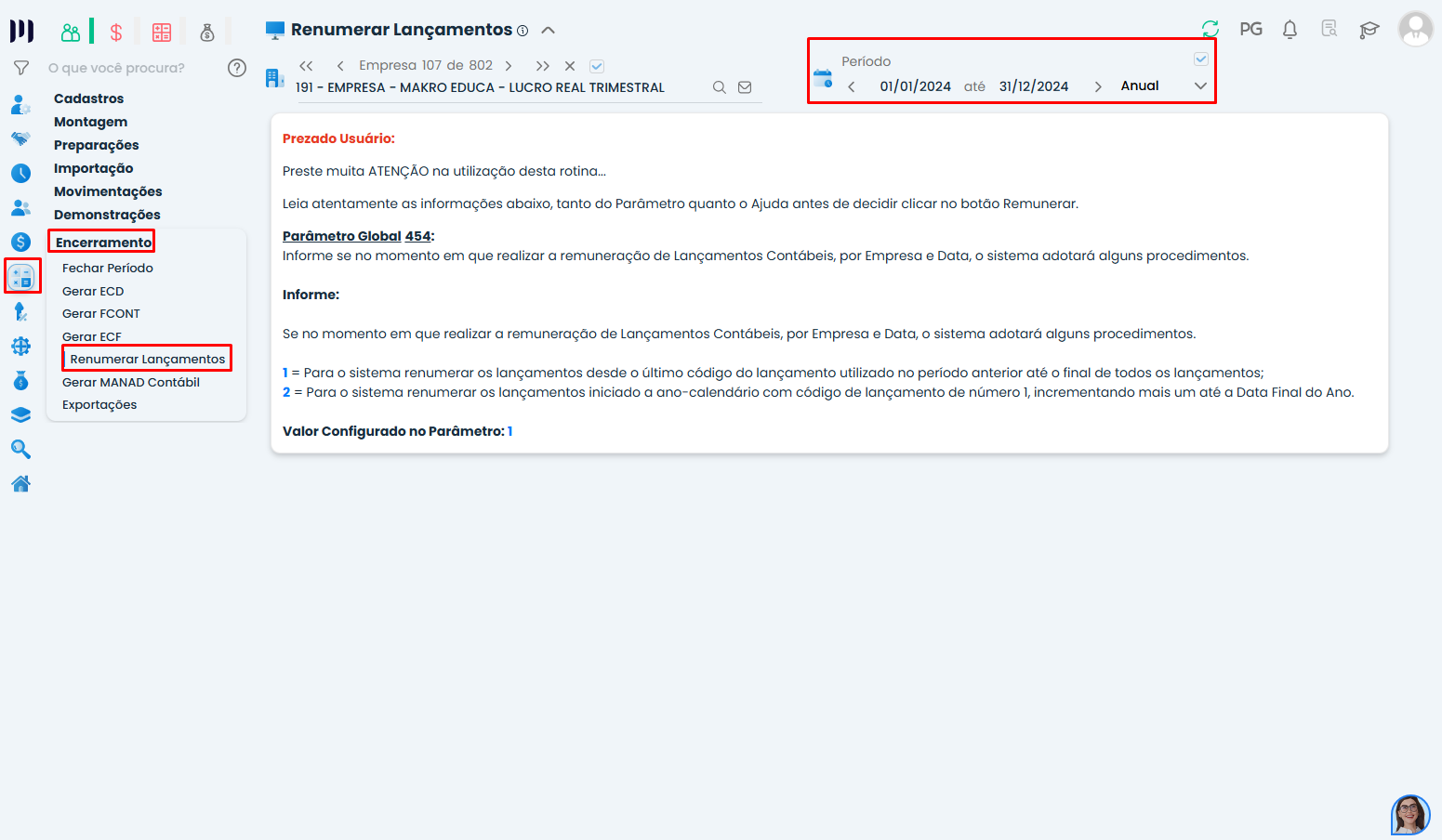Open the help question mark icon
Image resolution: width=1442 pixels, height=840 pixels.
click(x=237, y=68)
